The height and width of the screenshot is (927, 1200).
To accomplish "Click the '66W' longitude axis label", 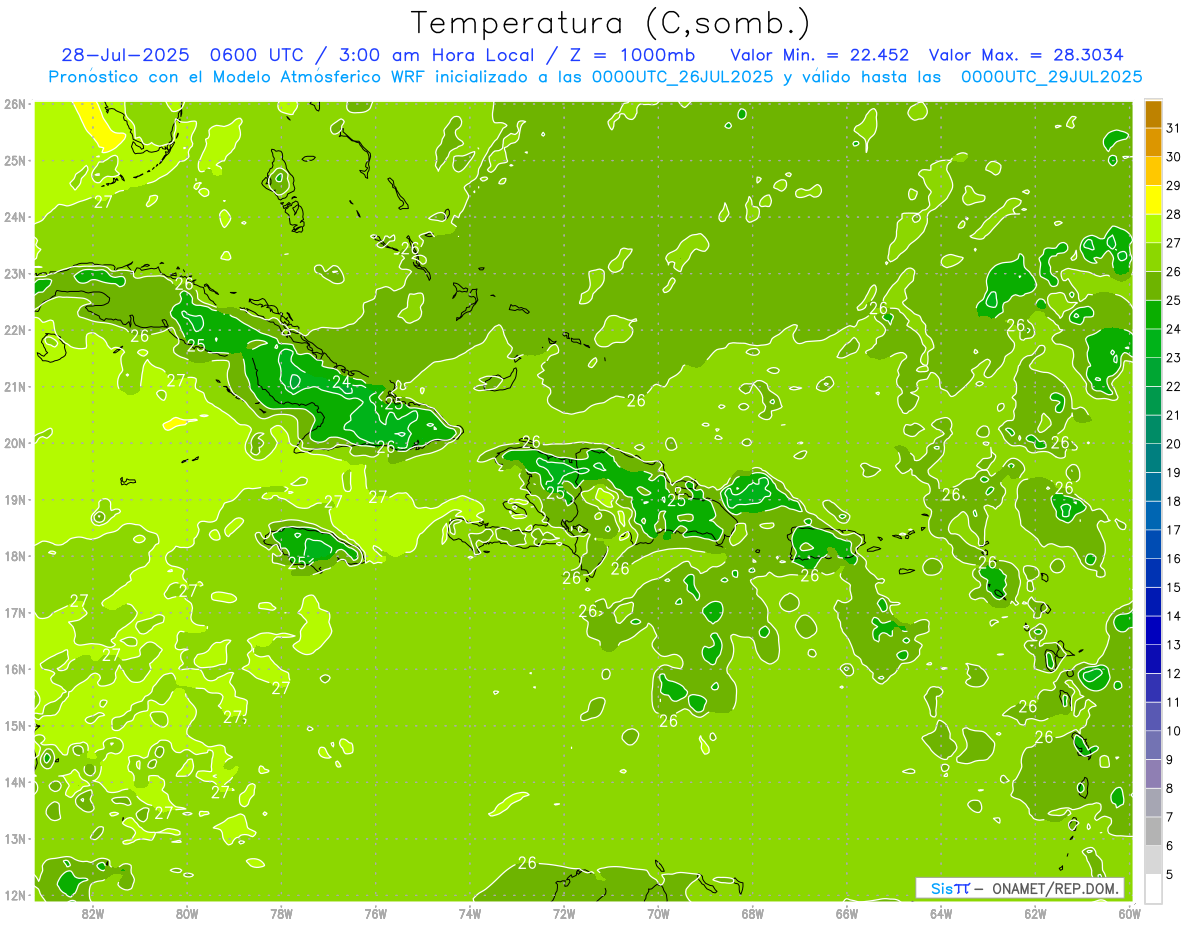I will point(847,912).
